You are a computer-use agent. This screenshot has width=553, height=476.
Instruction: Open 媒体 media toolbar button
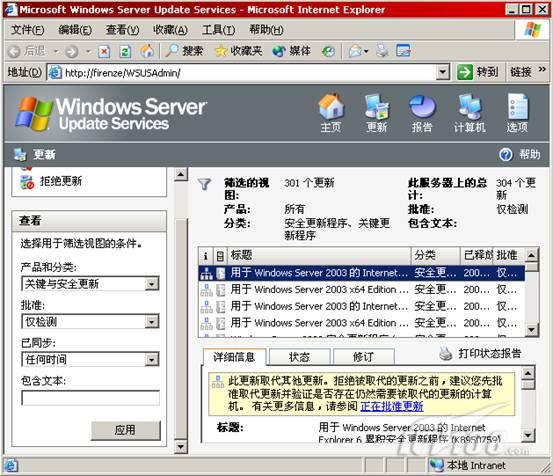pyautogui.click(x=291, y=51)
